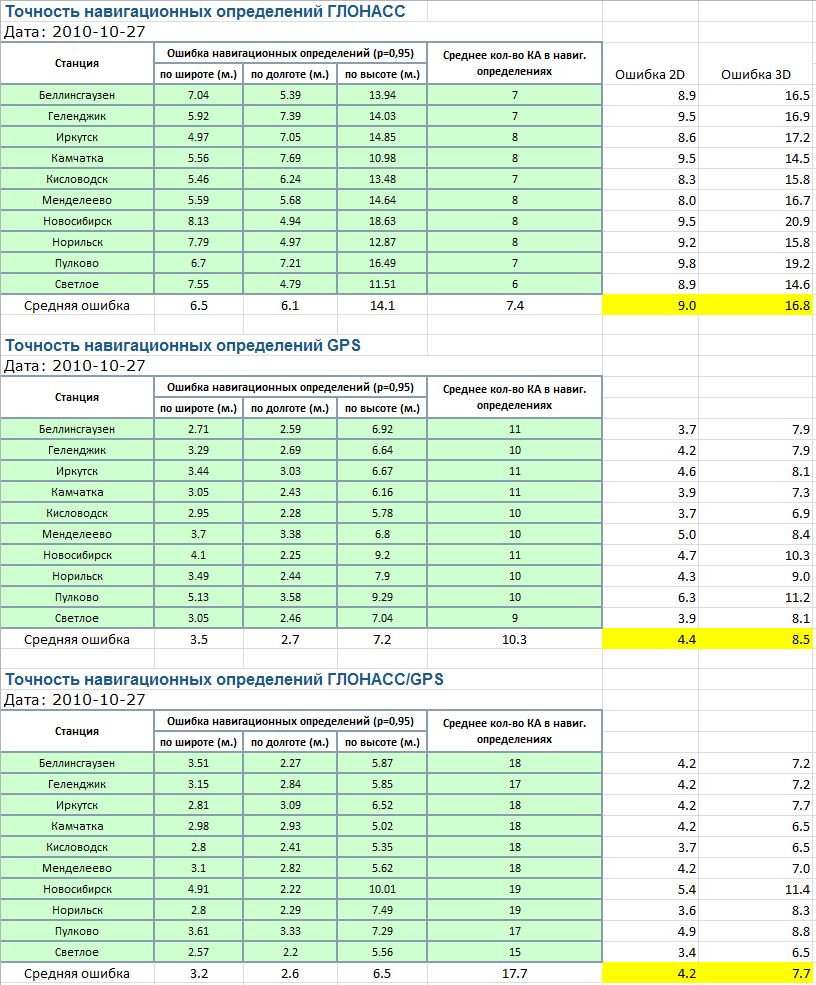Click "Среднее кол-во КА" header in bottom table

pos(514,730)
